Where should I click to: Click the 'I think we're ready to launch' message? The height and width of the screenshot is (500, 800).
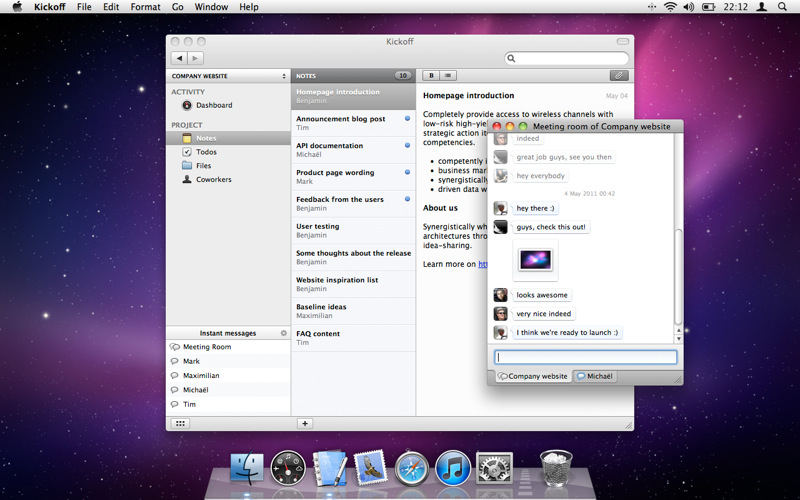pyautogui.click(x=567, y=332)
